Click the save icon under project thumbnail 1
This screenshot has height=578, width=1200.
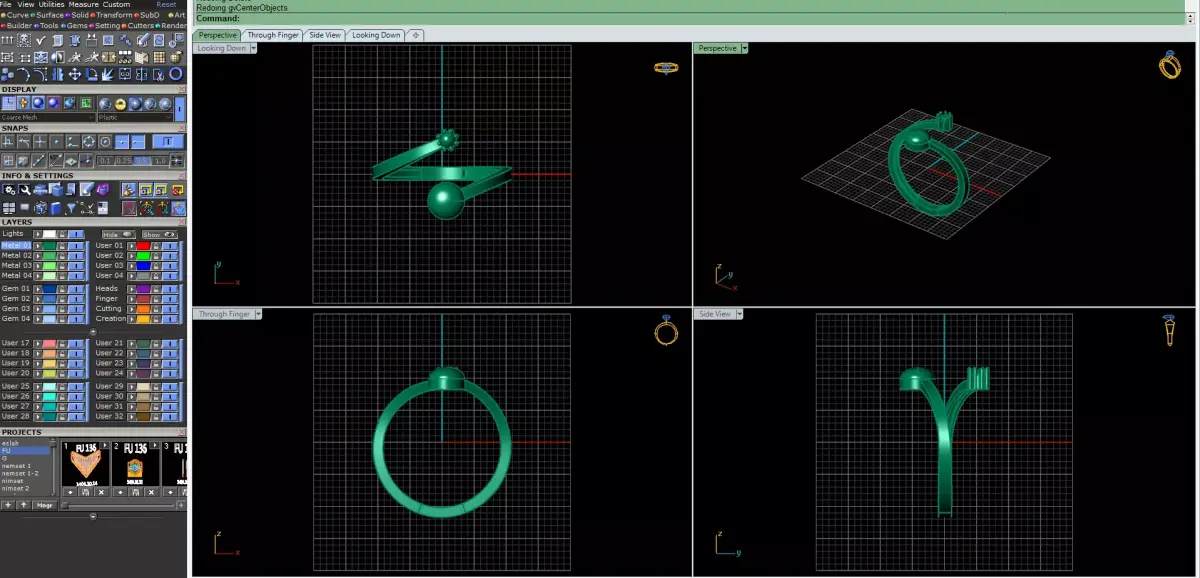85,492
